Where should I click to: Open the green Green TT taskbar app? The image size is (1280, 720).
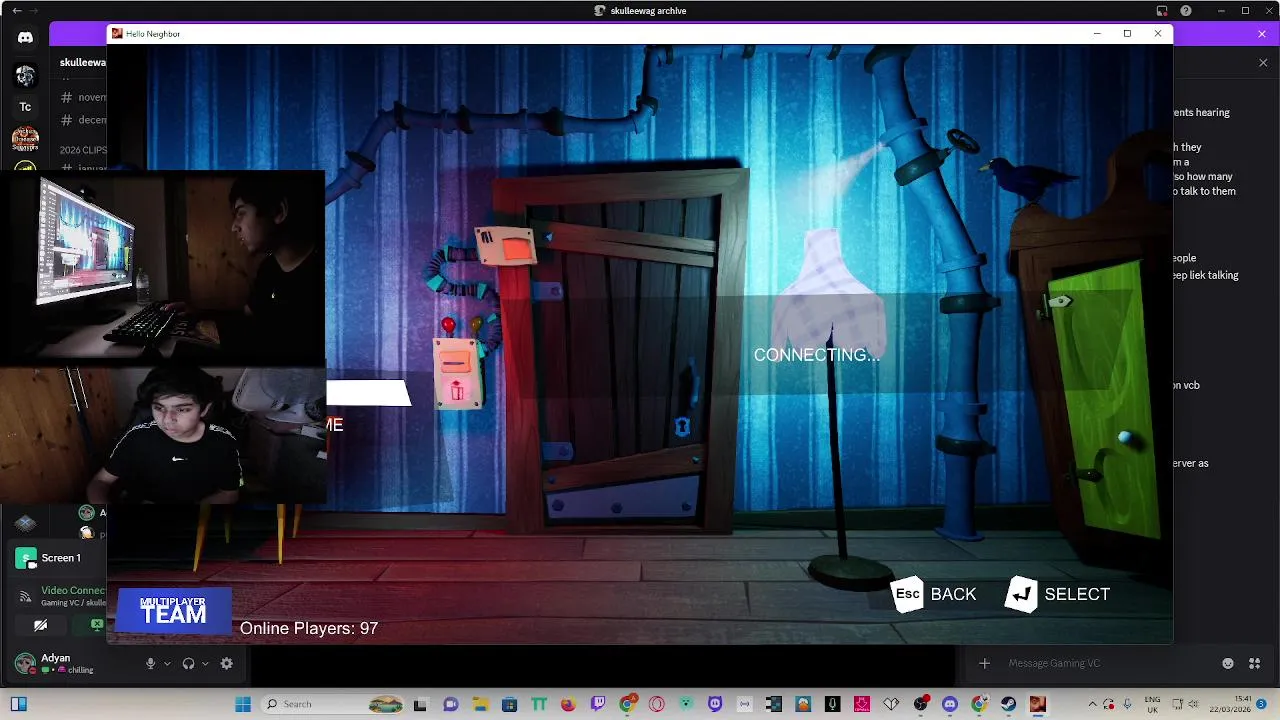point(539,704)
